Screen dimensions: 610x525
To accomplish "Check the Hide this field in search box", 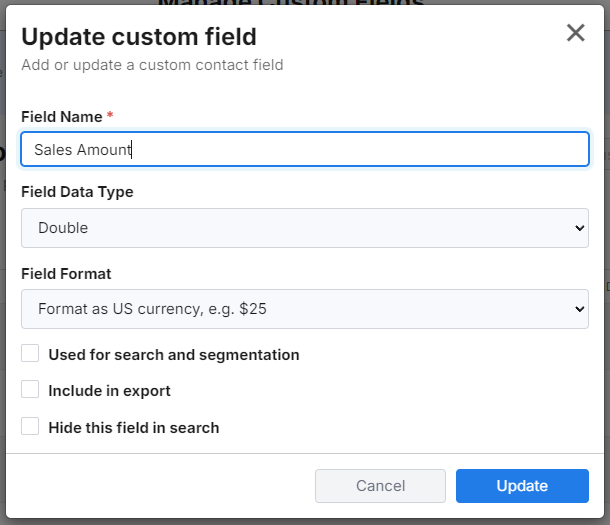I will click(x=30, y=427).
